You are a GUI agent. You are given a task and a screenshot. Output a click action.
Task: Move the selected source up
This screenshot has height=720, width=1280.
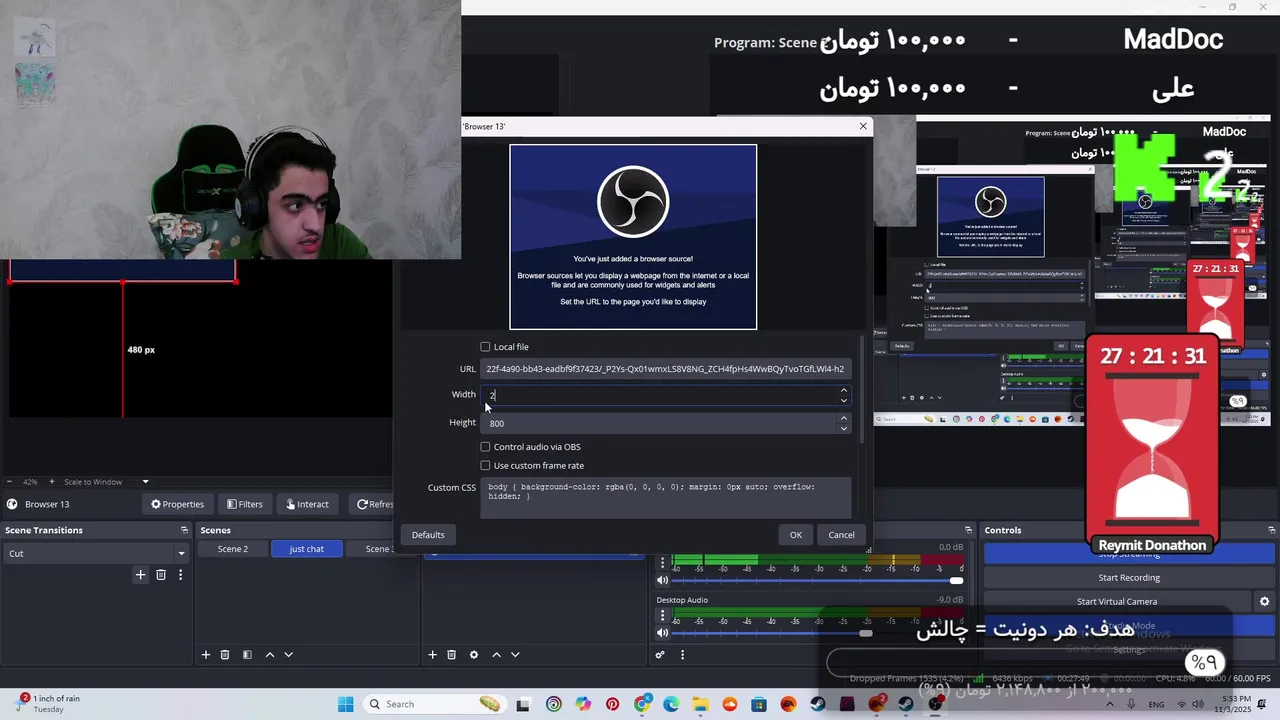(496, 655)
